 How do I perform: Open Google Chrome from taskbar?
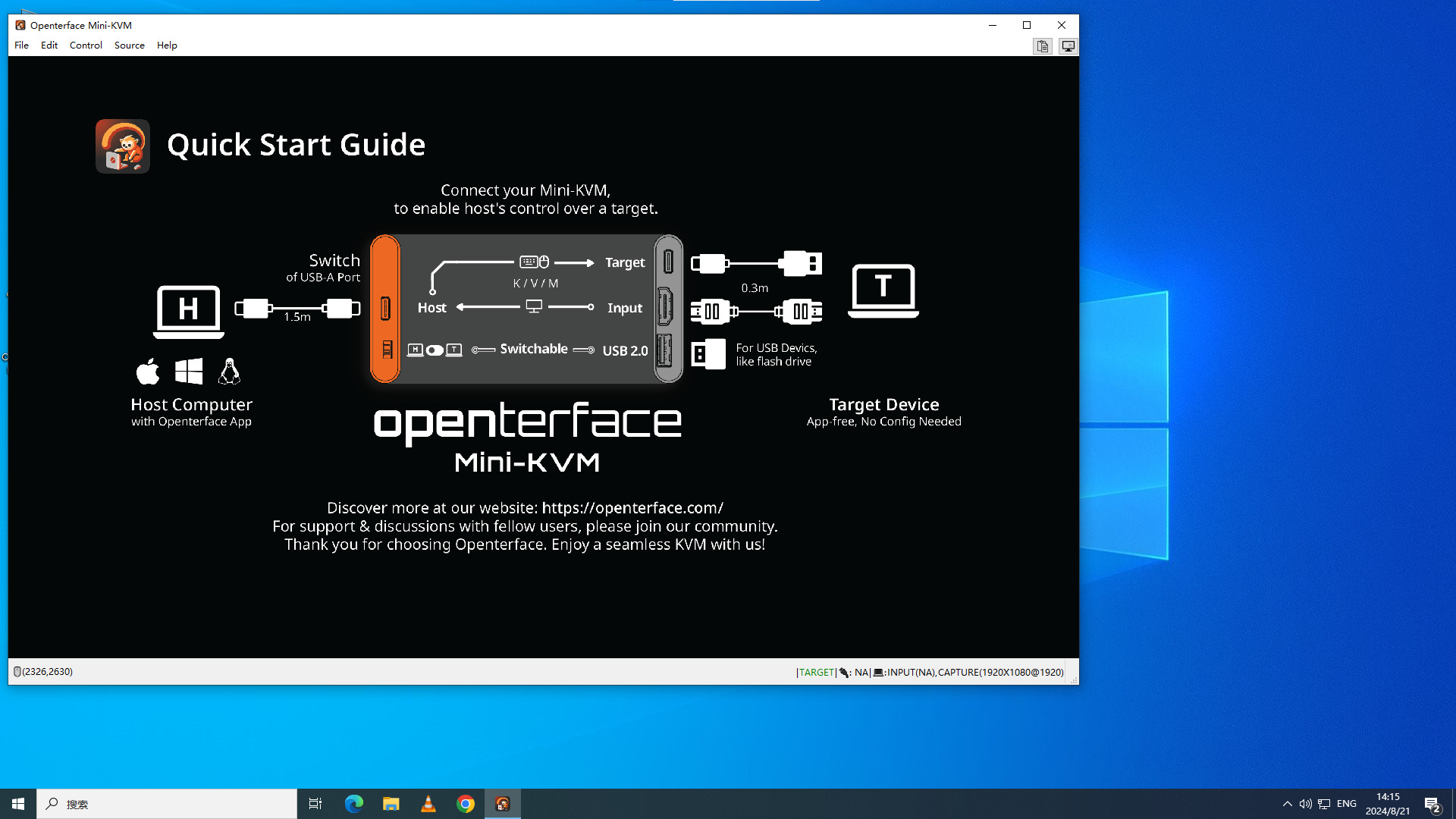coord(466,804)
